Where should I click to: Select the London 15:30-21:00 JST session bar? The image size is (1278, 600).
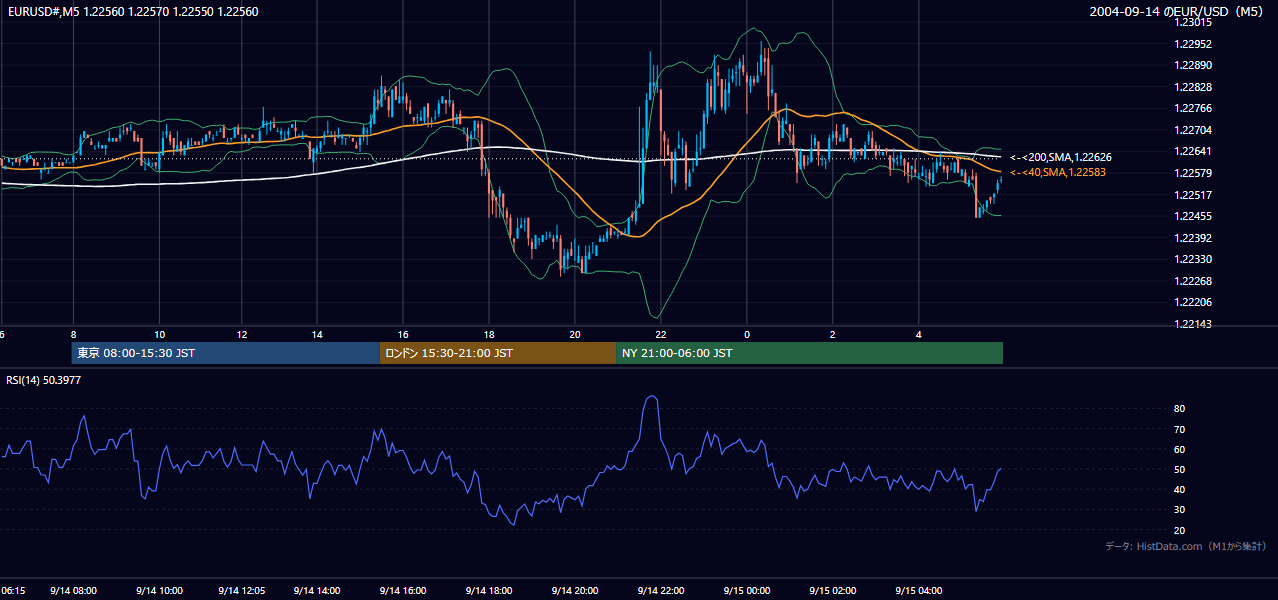(x=497, y=353)
